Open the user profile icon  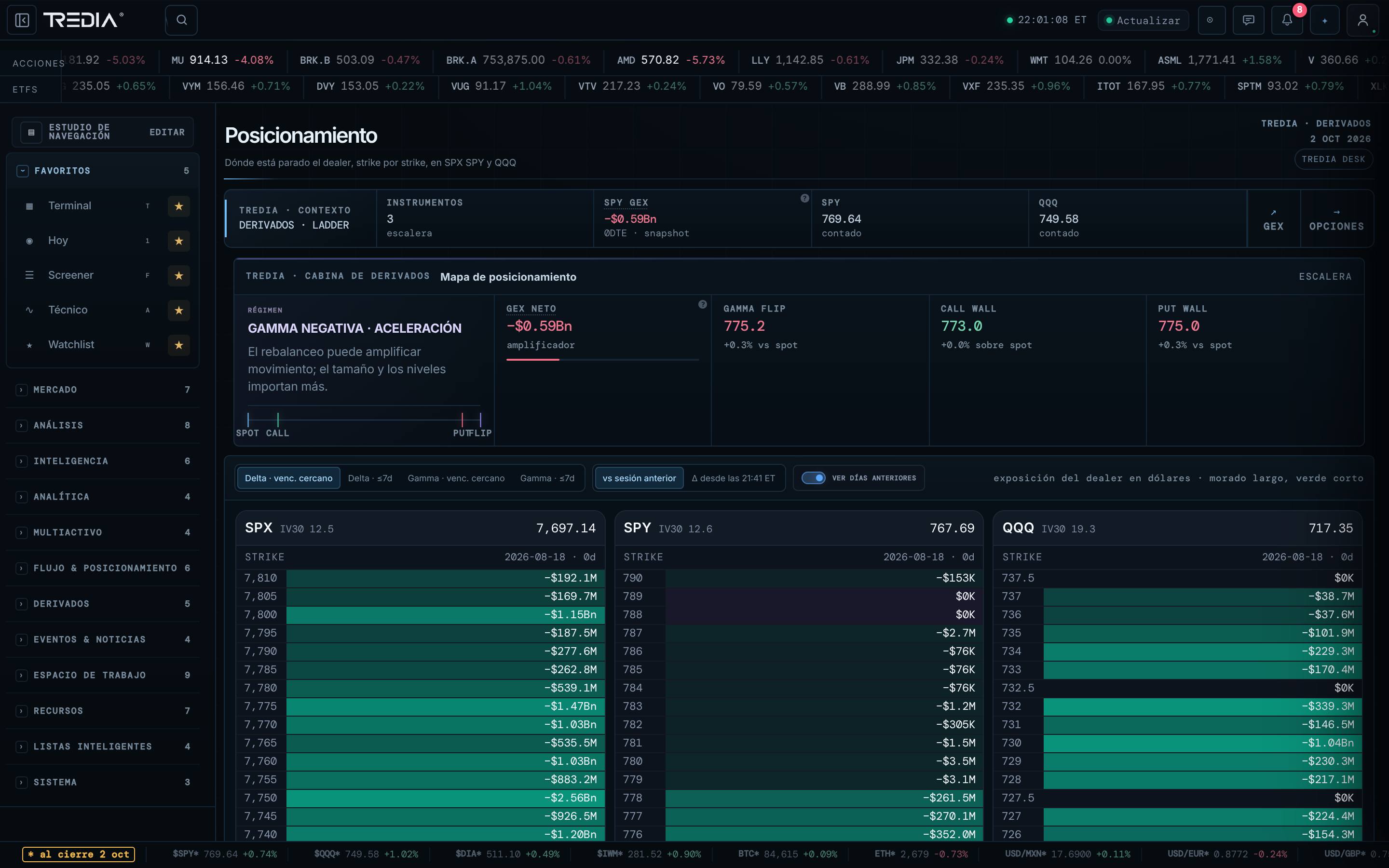[1363, 20]
